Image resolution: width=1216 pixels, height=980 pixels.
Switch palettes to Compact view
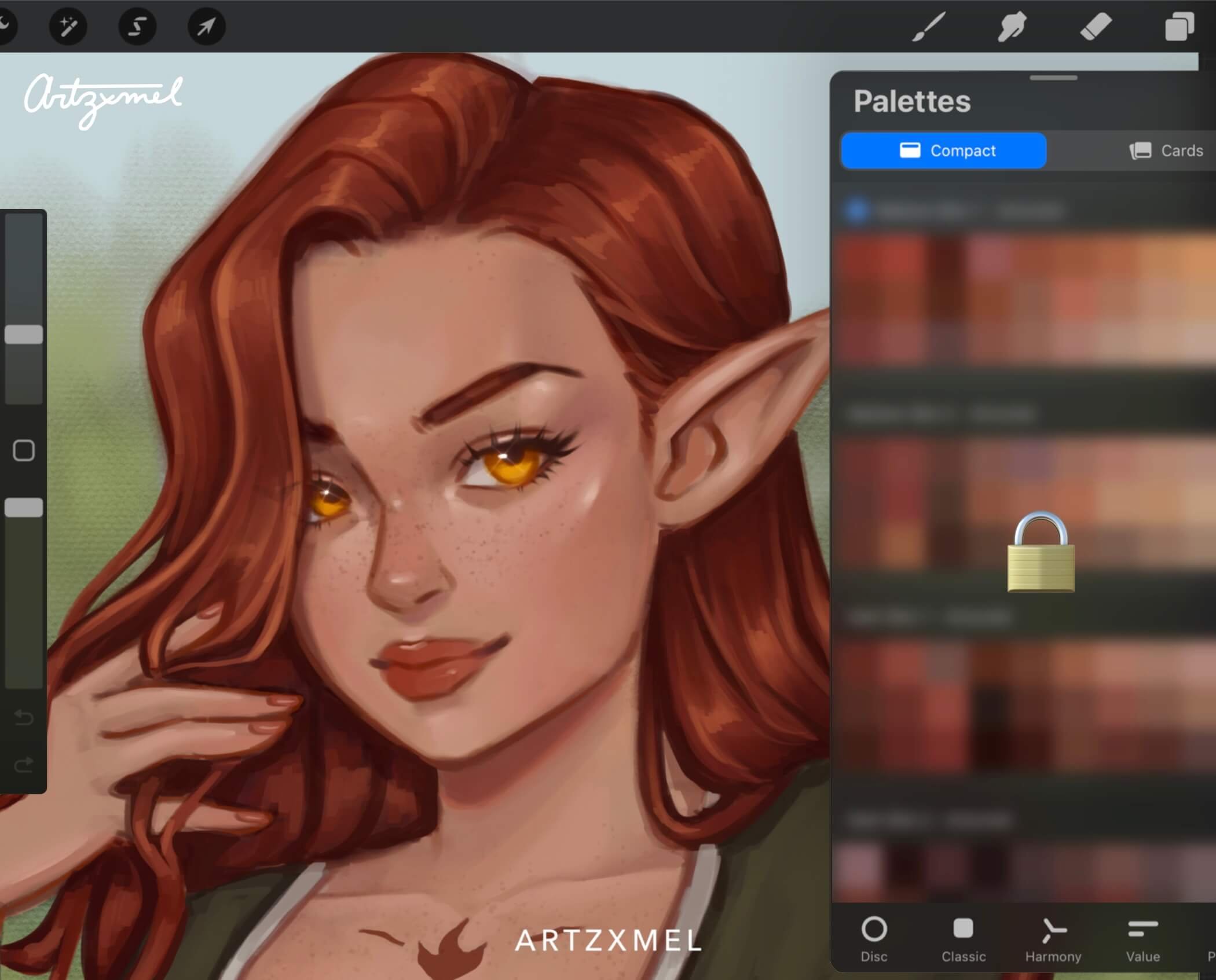[x=944, y=151]
